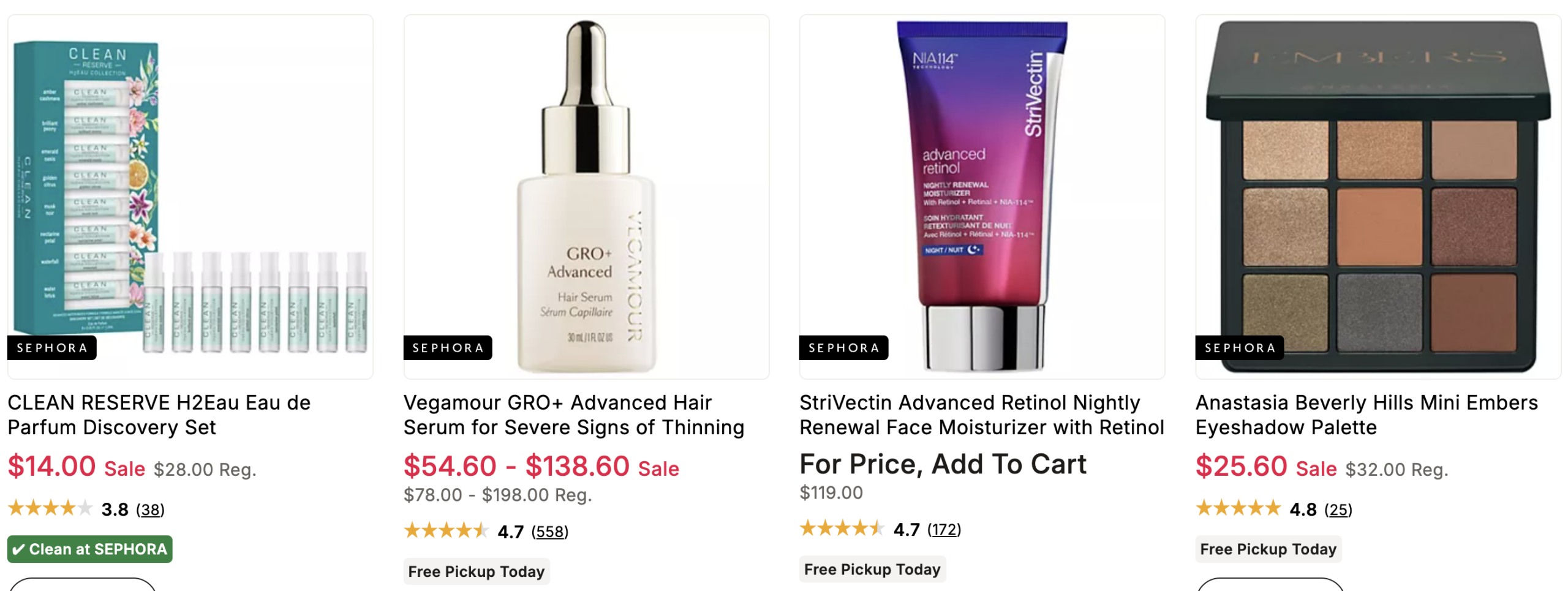
Task: Open StriVectin retinol moisturizer product image
Action: pos(982,197)
